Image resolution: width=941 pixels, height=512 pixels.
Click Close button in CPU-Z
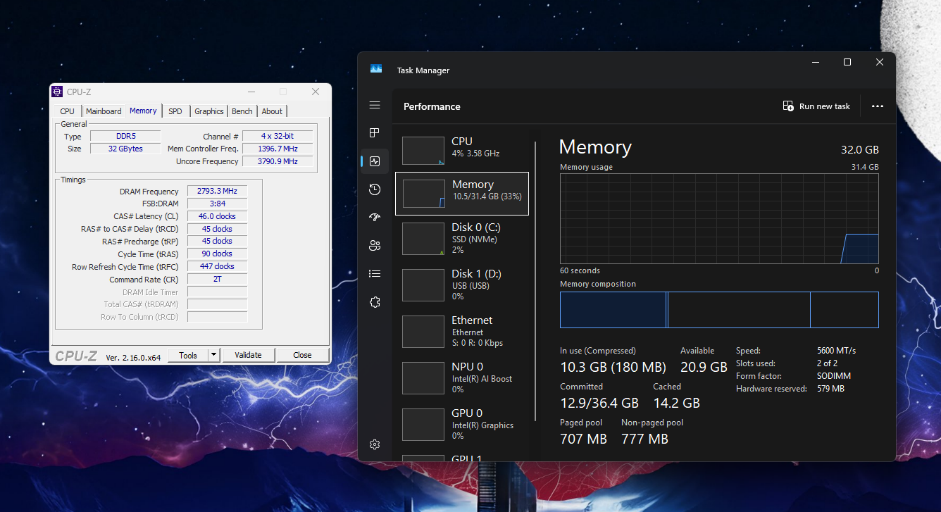[302, 355]
